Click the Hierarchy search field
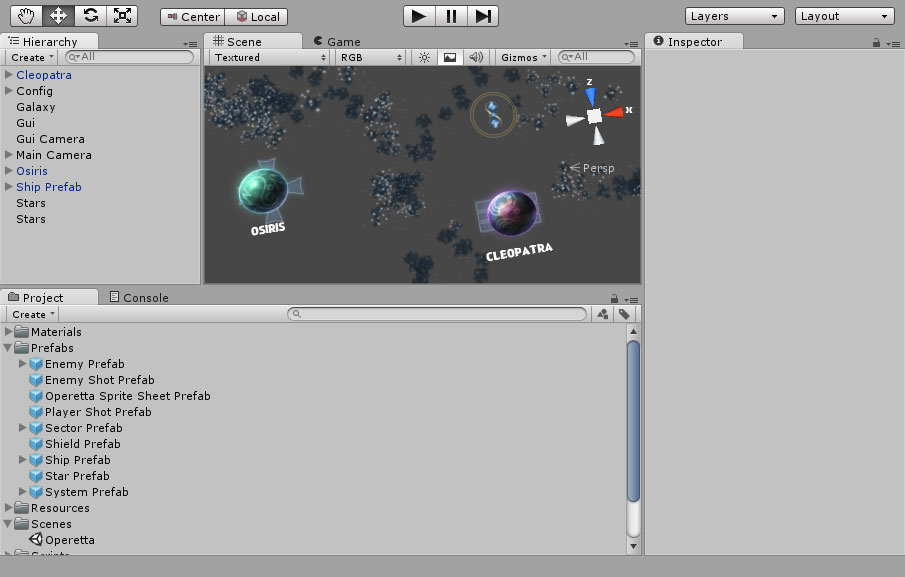Image resolution: width=905 pixels, height=577 pixels. coord(129,57)
